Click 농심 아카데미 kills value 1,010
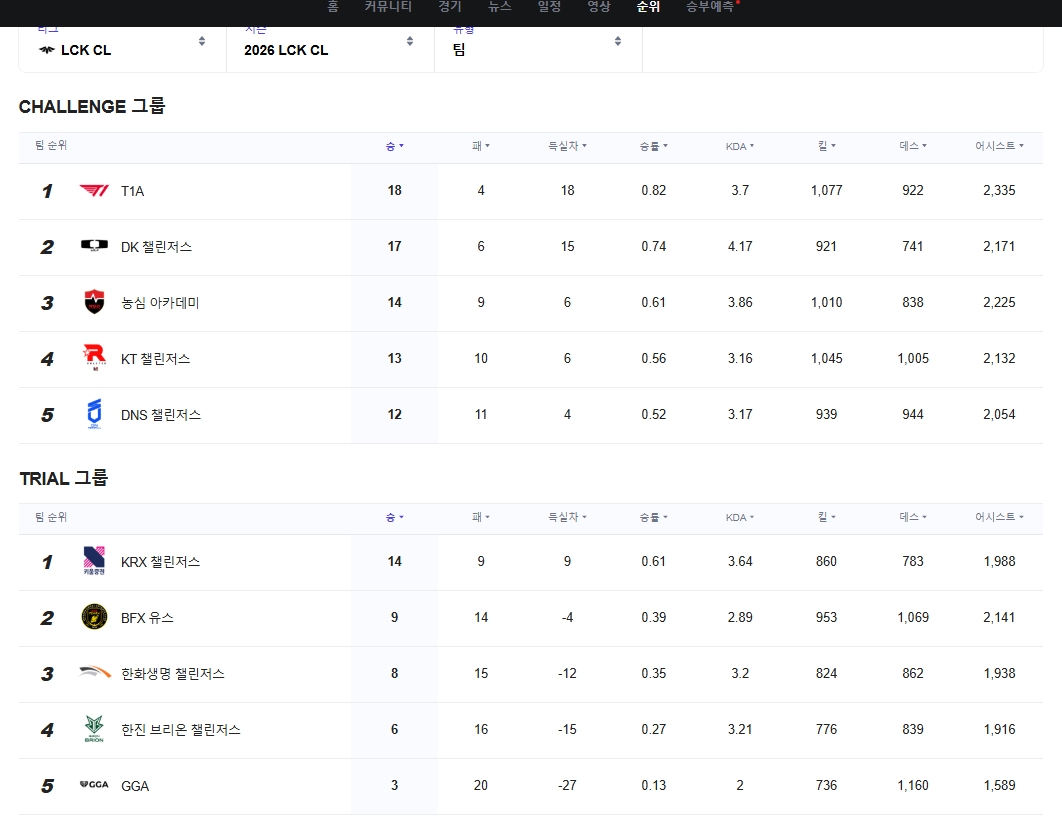 (826, 303)
